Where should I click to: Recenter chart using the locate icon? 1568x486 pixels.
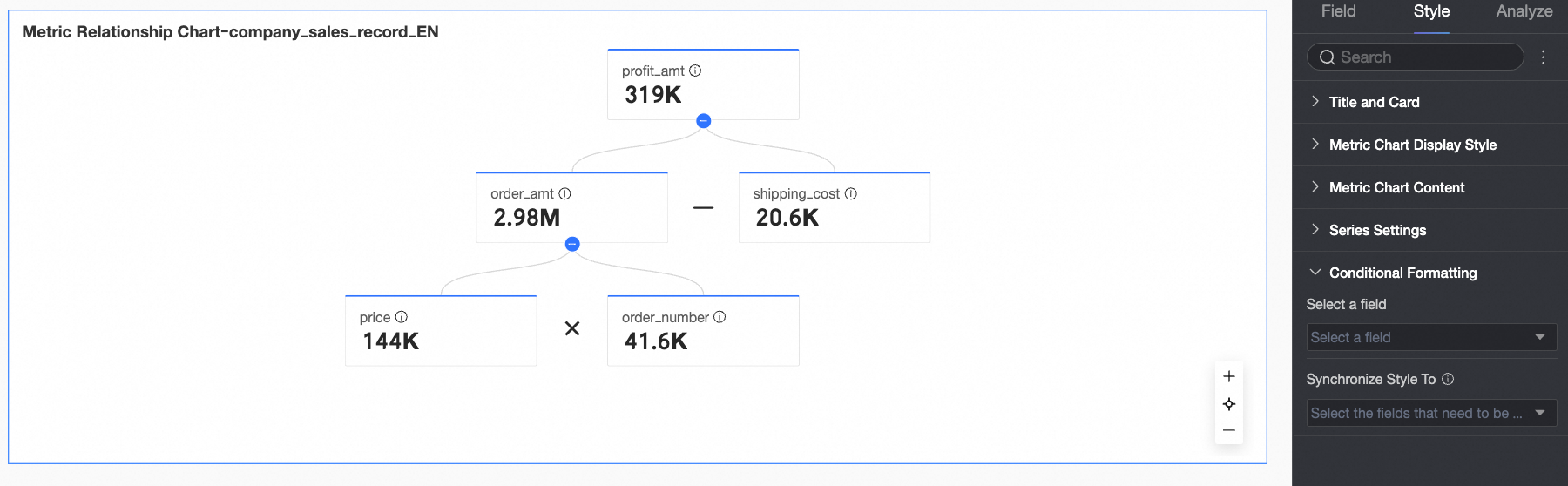(x=1229, y=404)
